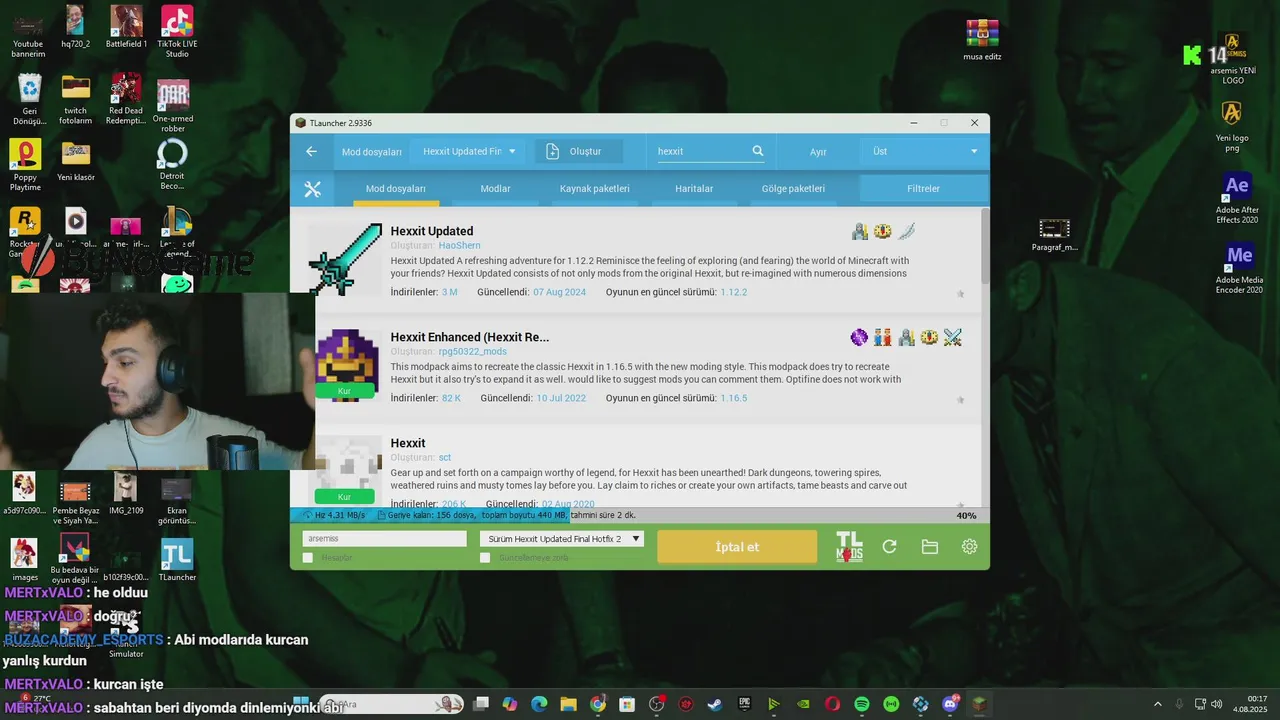This screenshot has width=1280, height=720.
Task: Open rpg50322_mods author link
Action: pyautogui.click(x=472, y=351)
